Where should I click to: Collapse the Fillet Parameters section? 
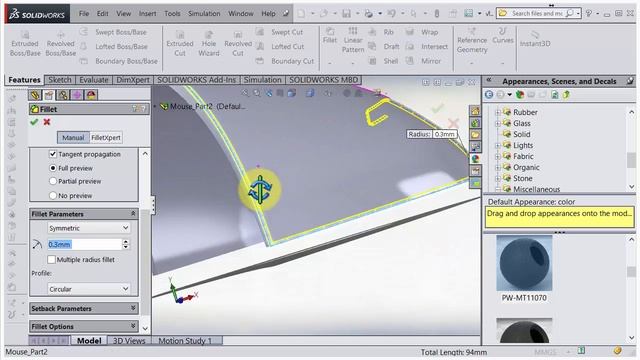(x=133, y=213)
